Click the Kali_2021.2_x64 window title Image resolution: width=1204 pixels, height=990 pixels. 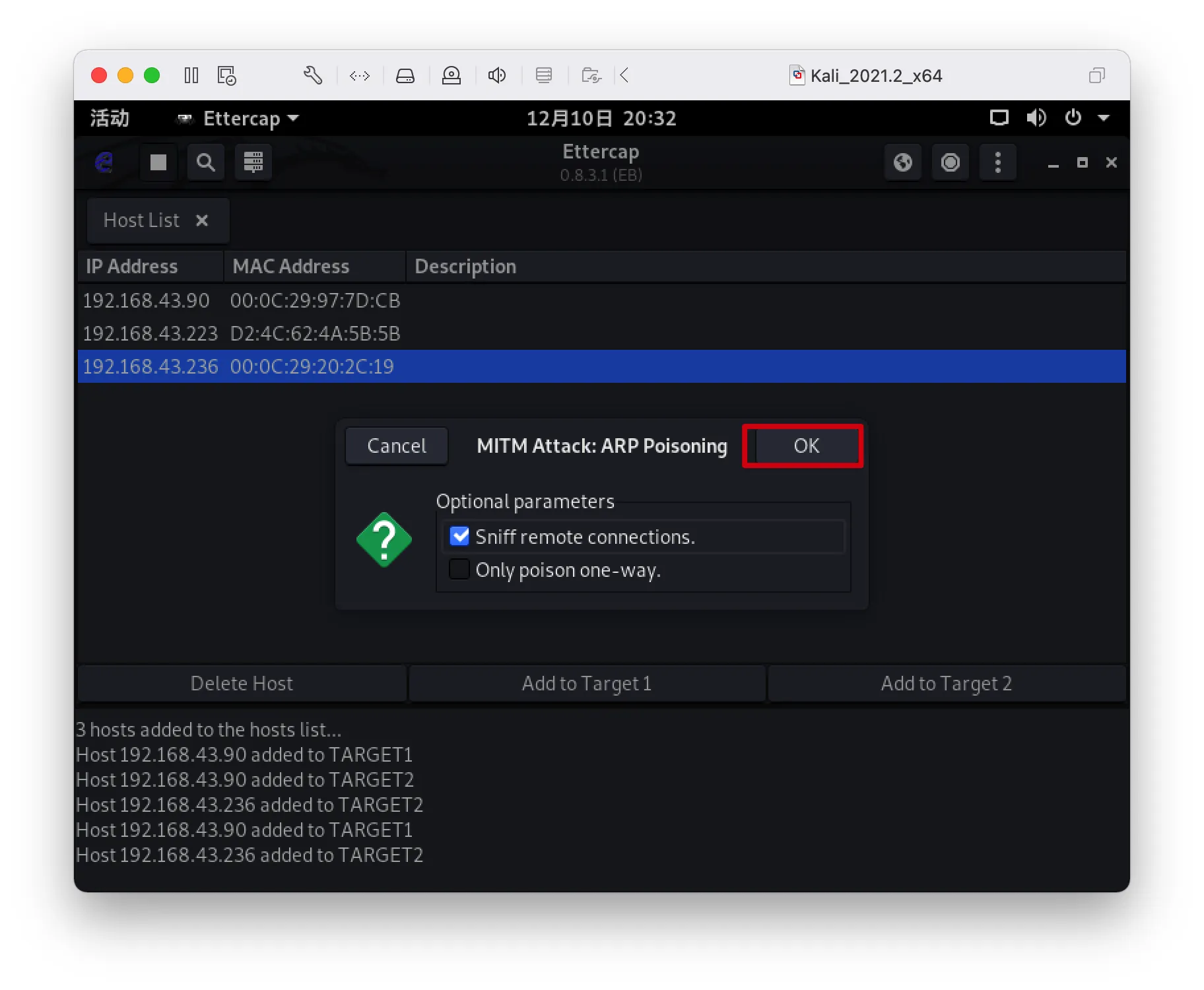876,76
